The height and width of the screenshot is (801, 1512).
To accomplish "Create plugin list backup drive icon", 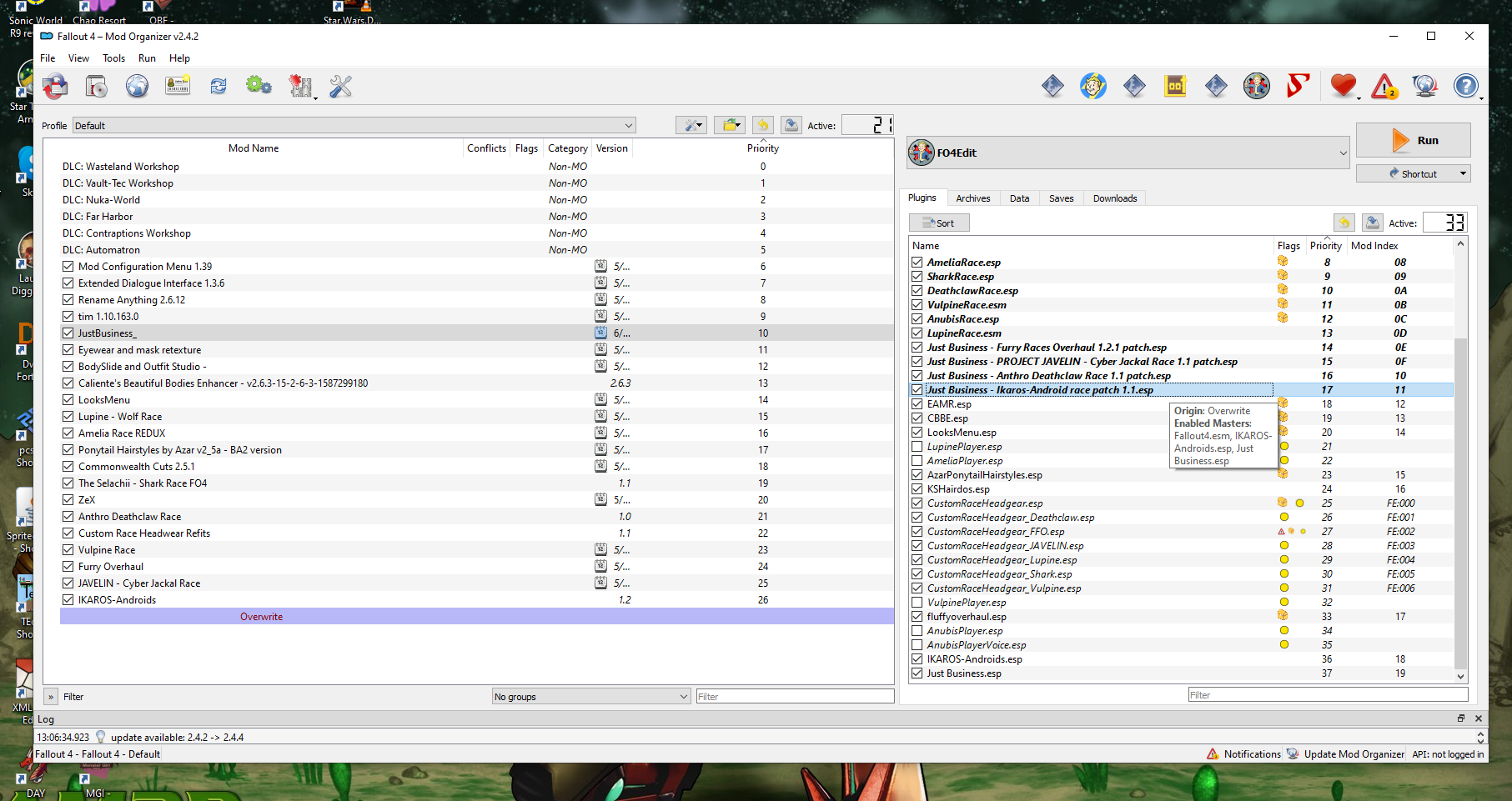I will click(x=1373, y=223).
